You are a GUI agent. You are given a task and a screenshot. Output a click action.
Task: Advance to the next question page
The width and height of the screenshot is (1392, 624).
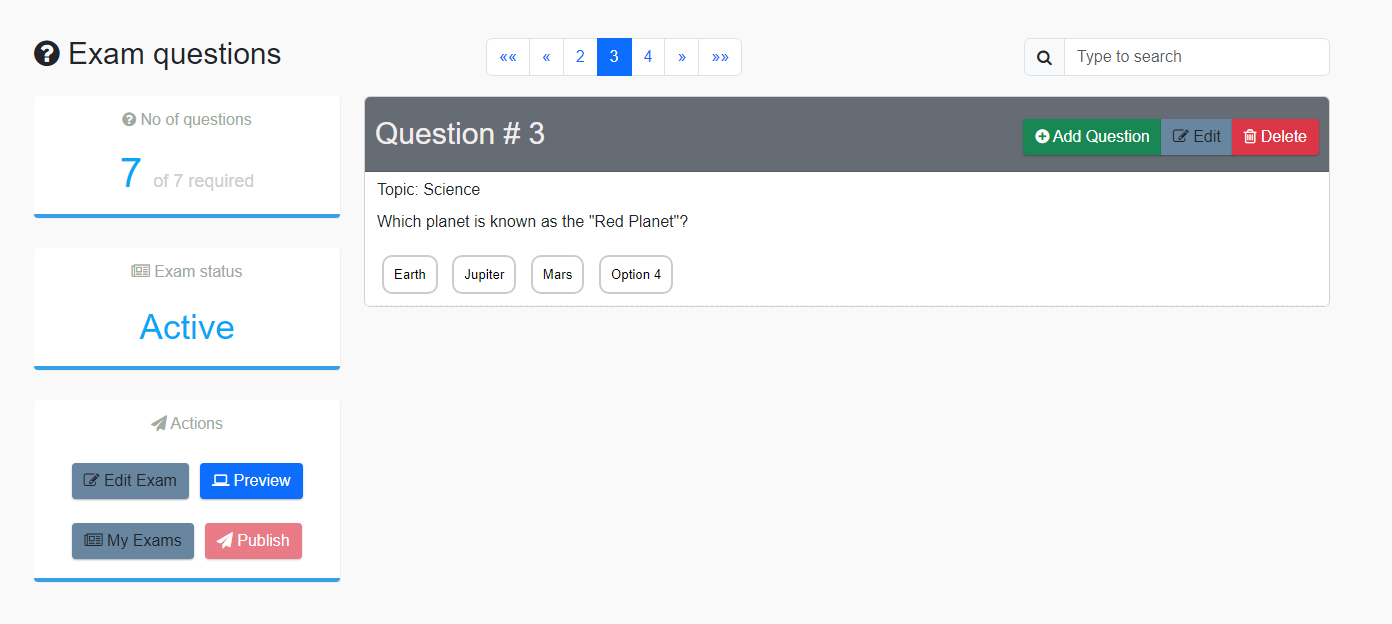point(681,57)
